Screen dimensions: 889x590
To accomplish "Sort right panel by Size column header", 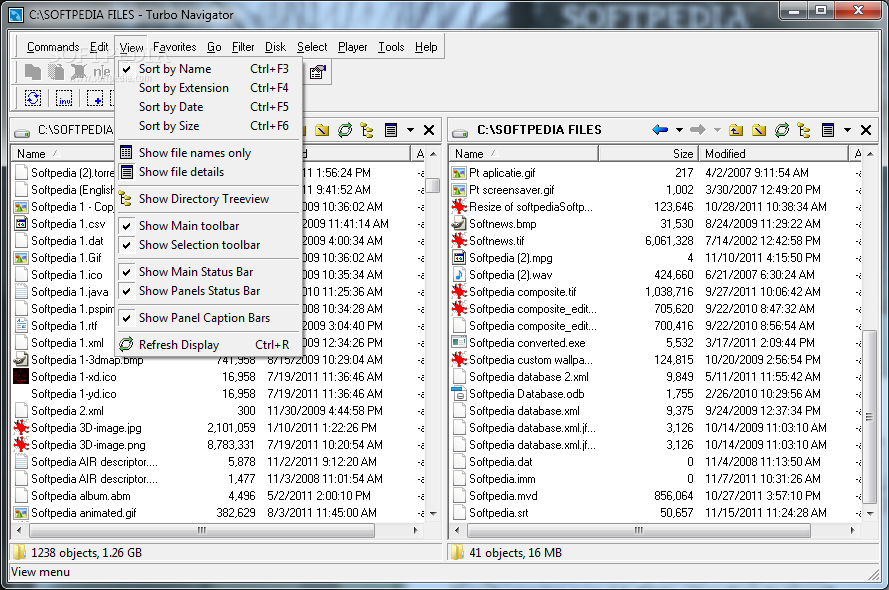I will [648, 154].
